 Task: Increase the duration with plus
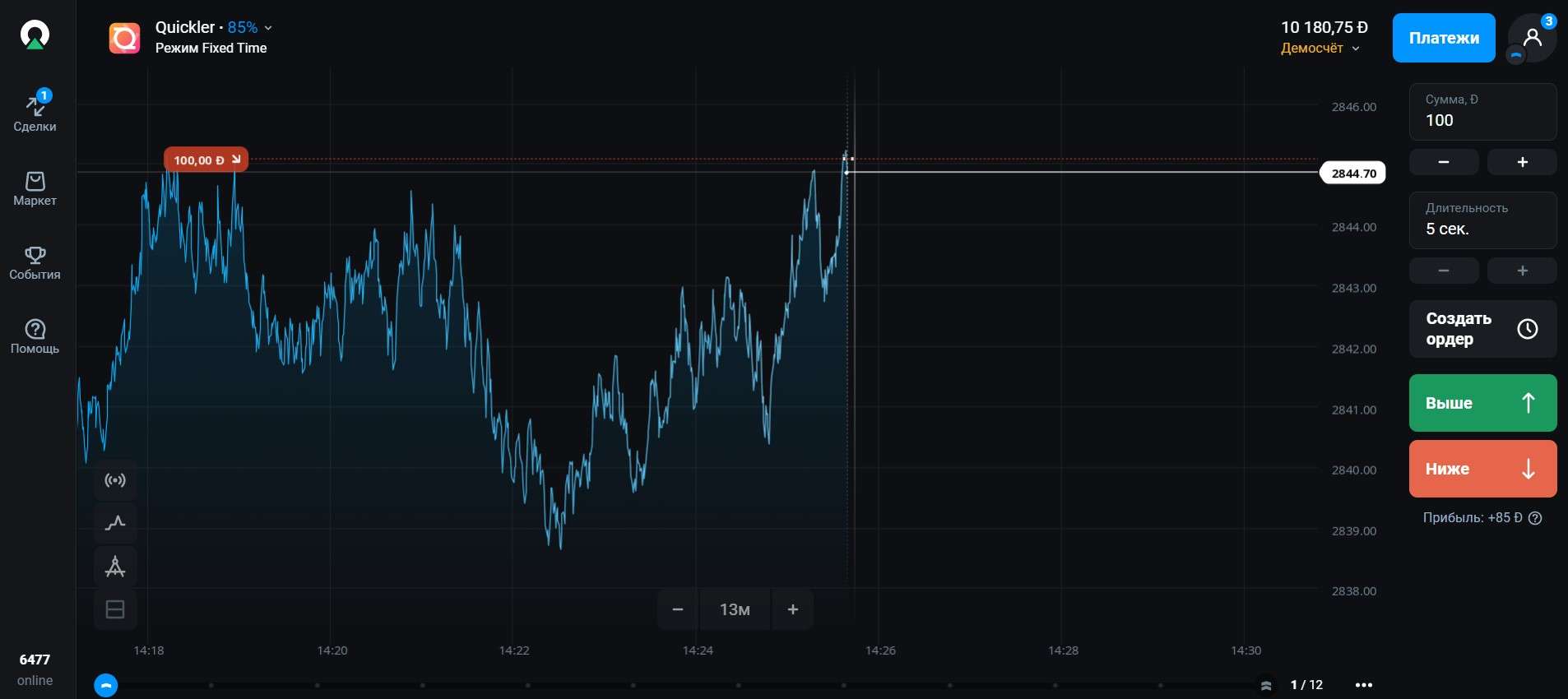(1522, 271)
